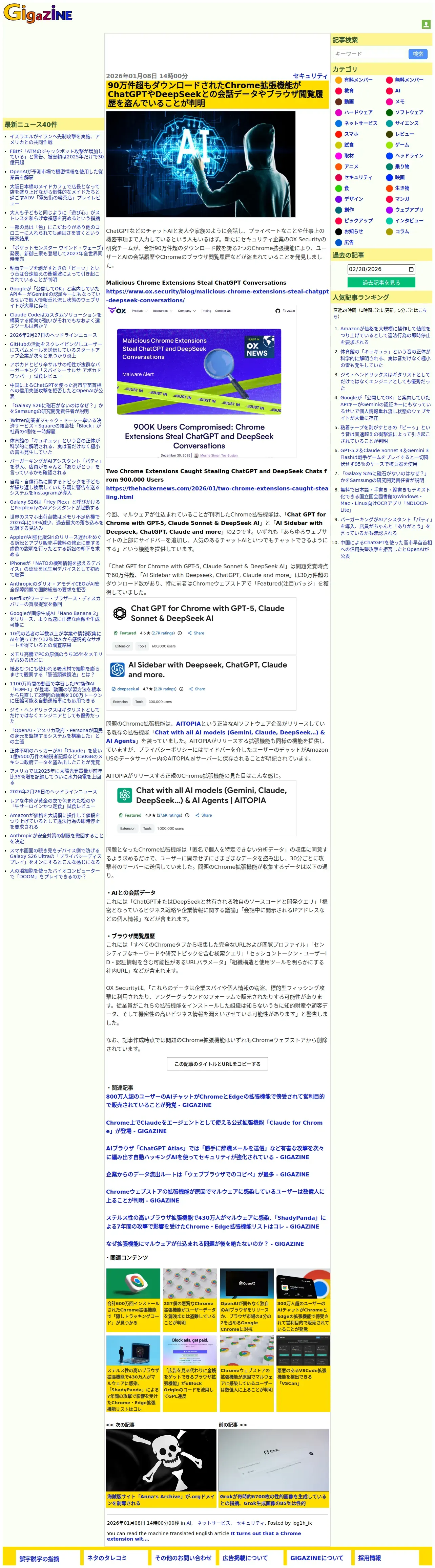Click the orange dot beside アニメ
Image resolution: width=435 pixels, height=1568 pixels.
[x=338, y=167]
